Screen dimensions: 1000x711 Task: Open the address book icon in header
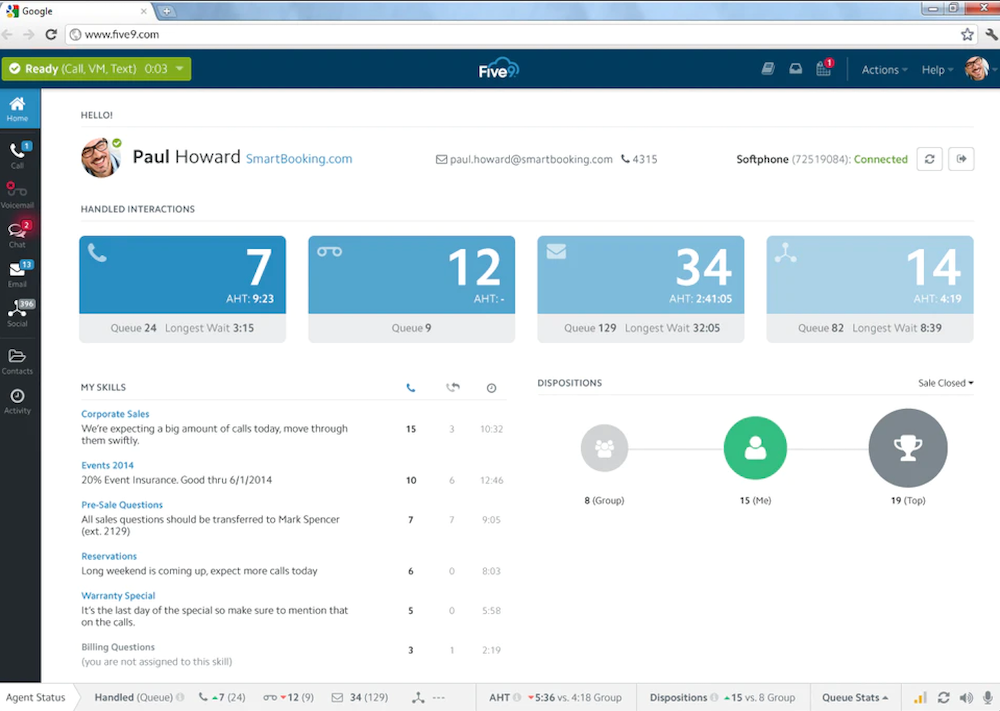coord(768,70)
